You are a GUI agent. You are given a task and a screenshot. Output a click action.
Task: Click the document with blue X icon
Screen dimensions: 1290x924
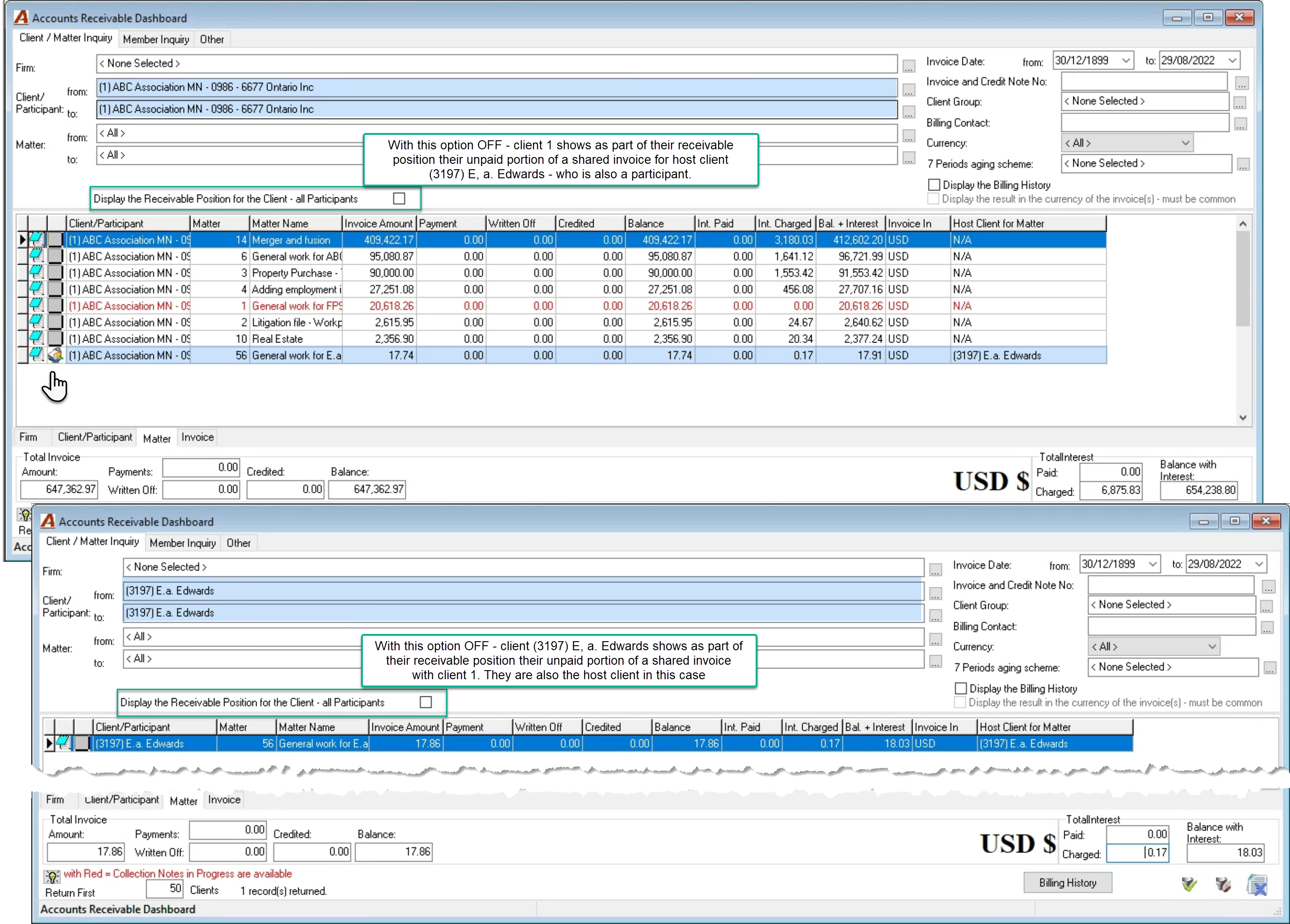(x=1257, y=885)
